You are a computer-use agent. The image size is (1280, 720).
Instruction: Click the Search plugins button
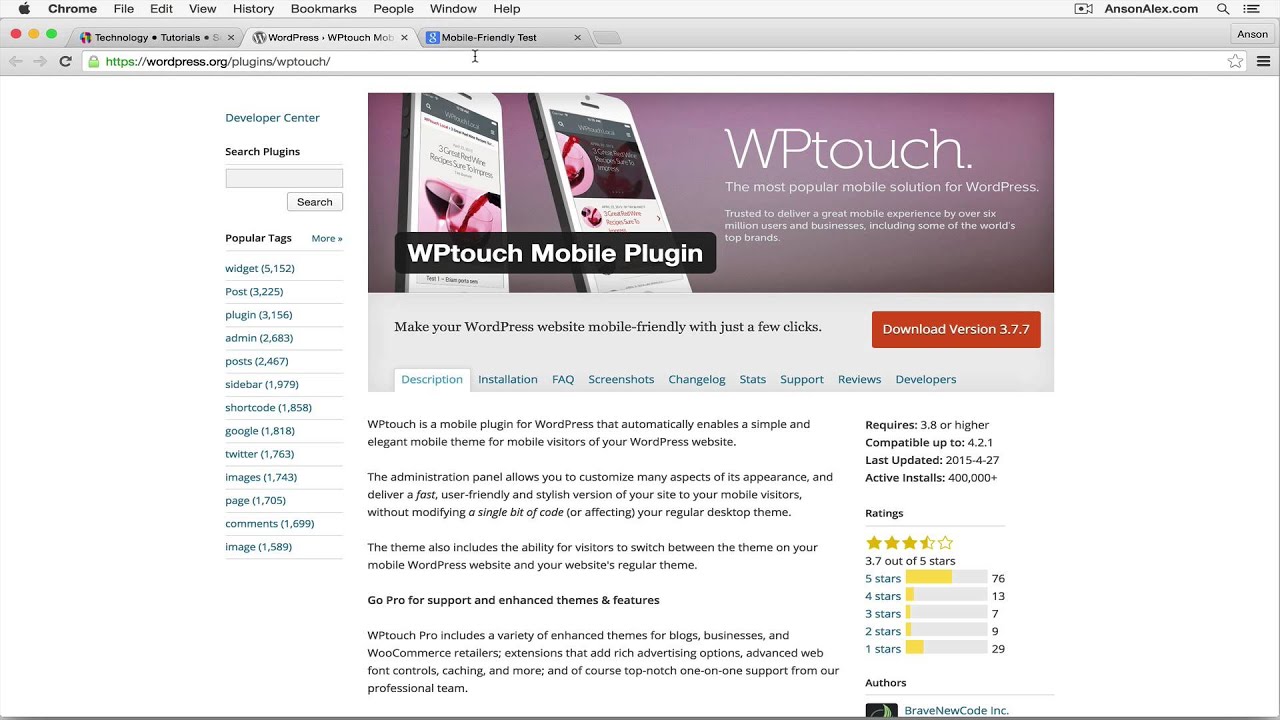(x=314, y=202)
